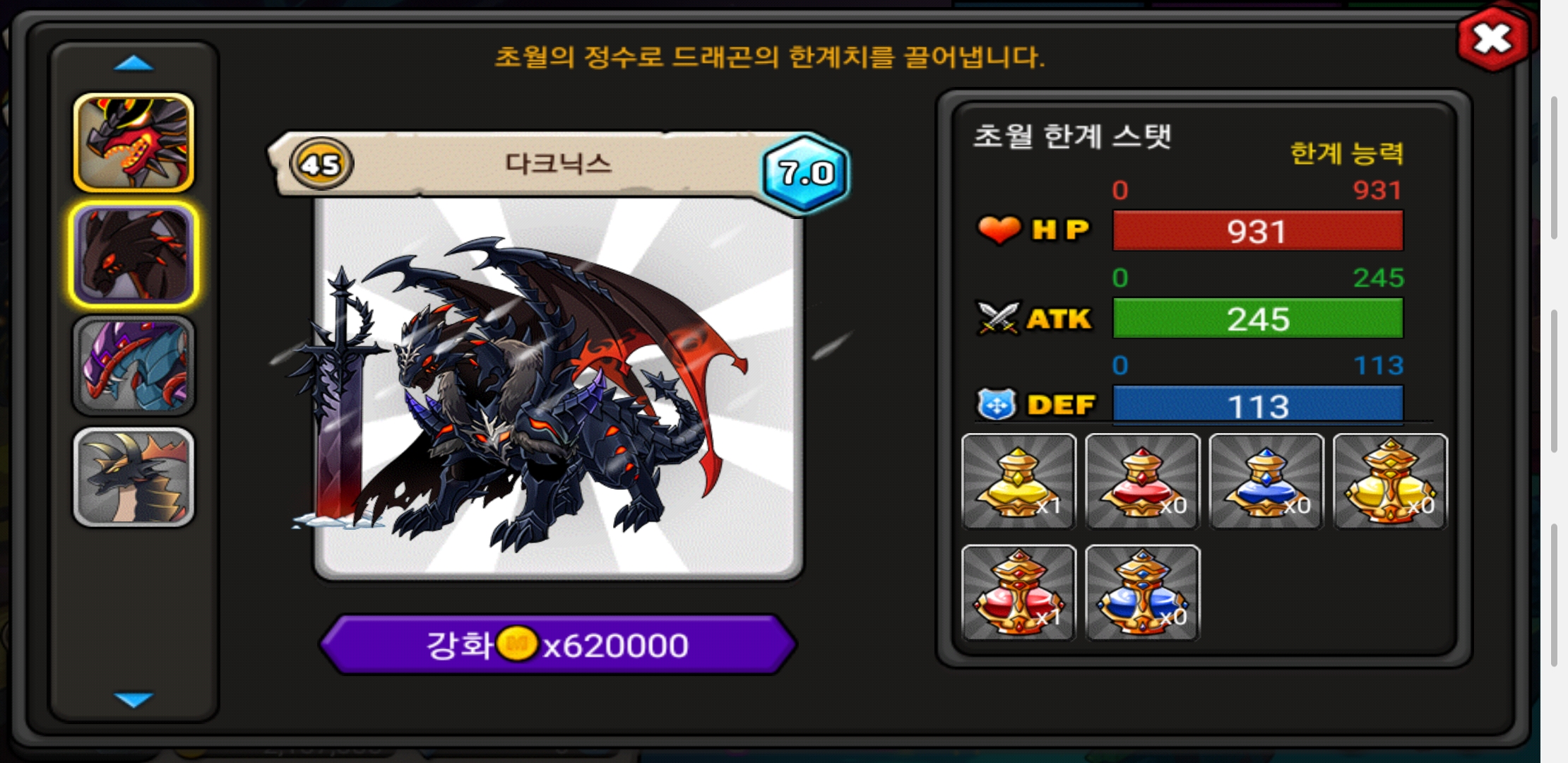Tap the level 45 gold badge
This screenshot has height=763, width=1568.
(x=321, y=164)
